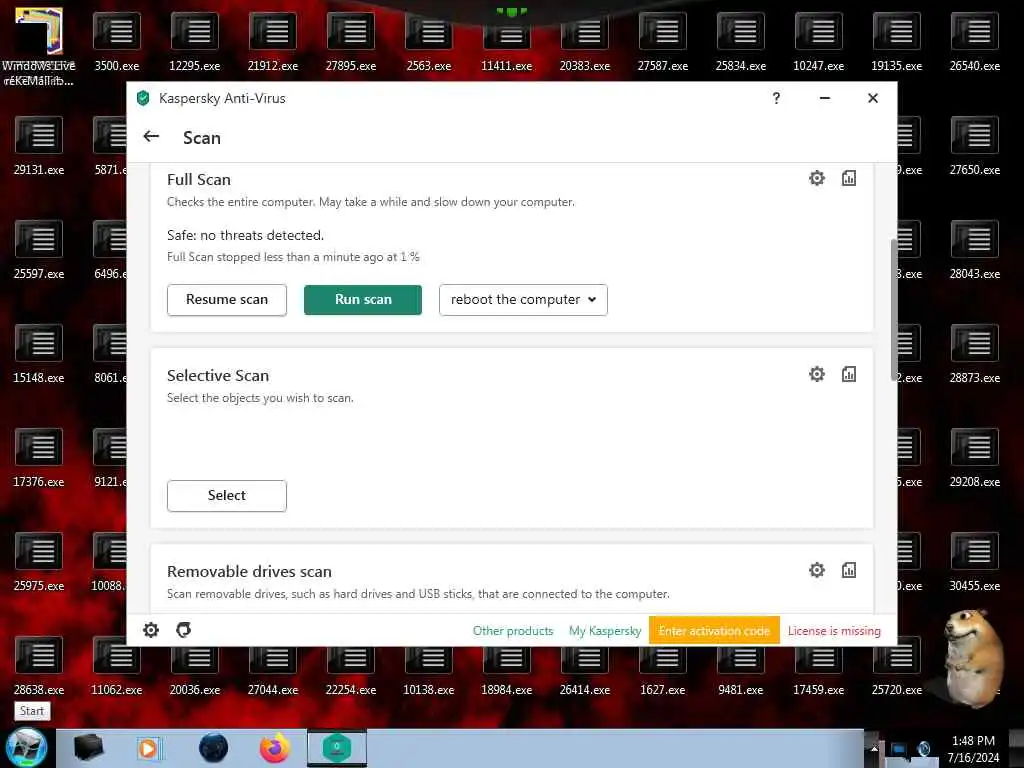Viewport: 1024px width, 768px height.
Task: Click the Kaspersky shield logo in title bar
Action: [x=143, y=99]
